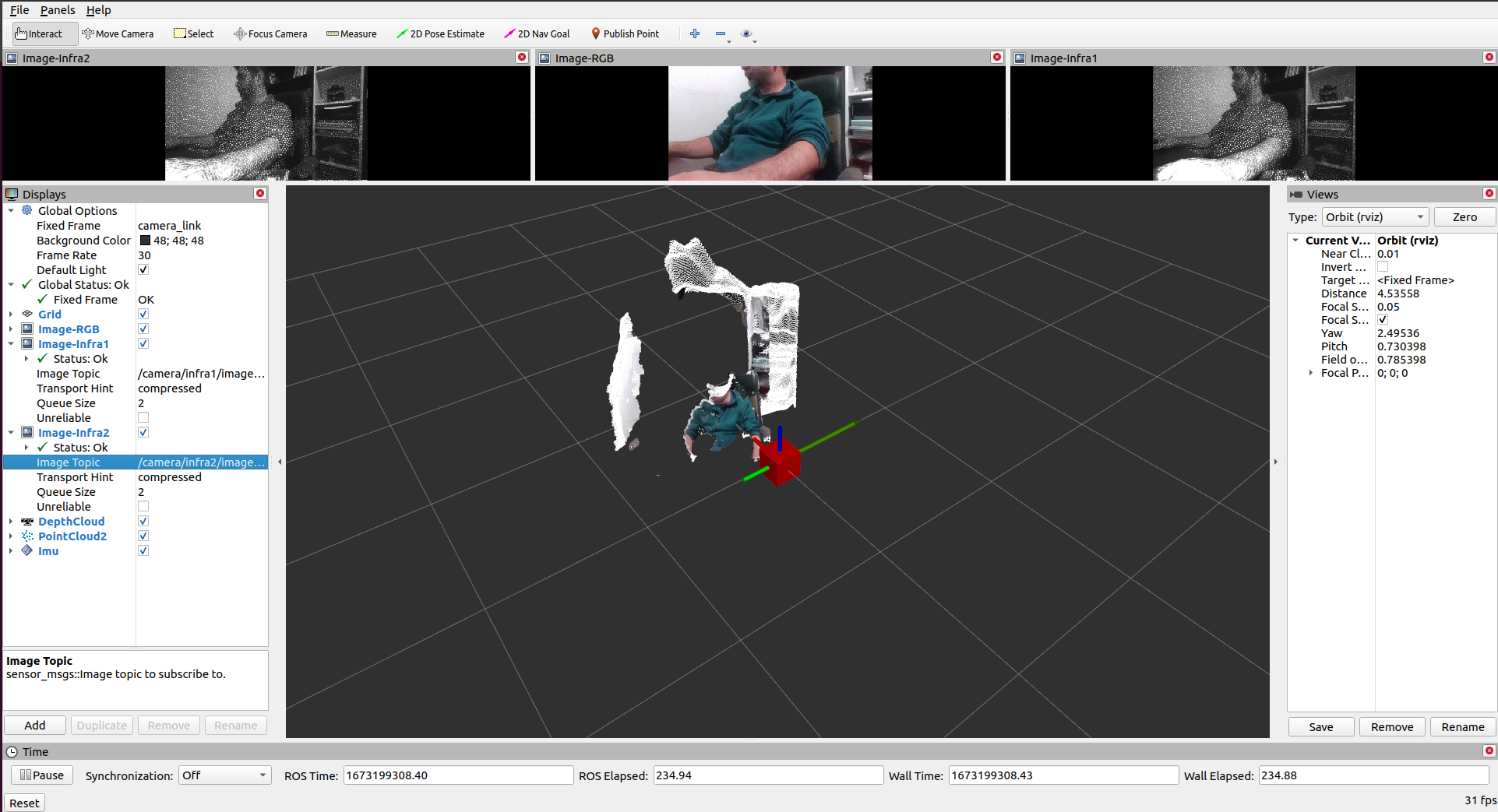Close the Time panel
The width and height of the screenshot is (1498, 812).
click(1489, 751)
